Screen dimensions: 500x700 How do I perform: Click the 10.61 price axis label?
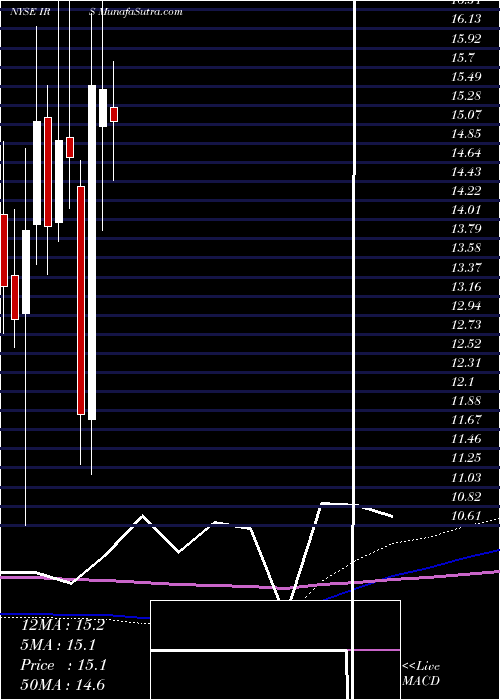click(466, 516)
